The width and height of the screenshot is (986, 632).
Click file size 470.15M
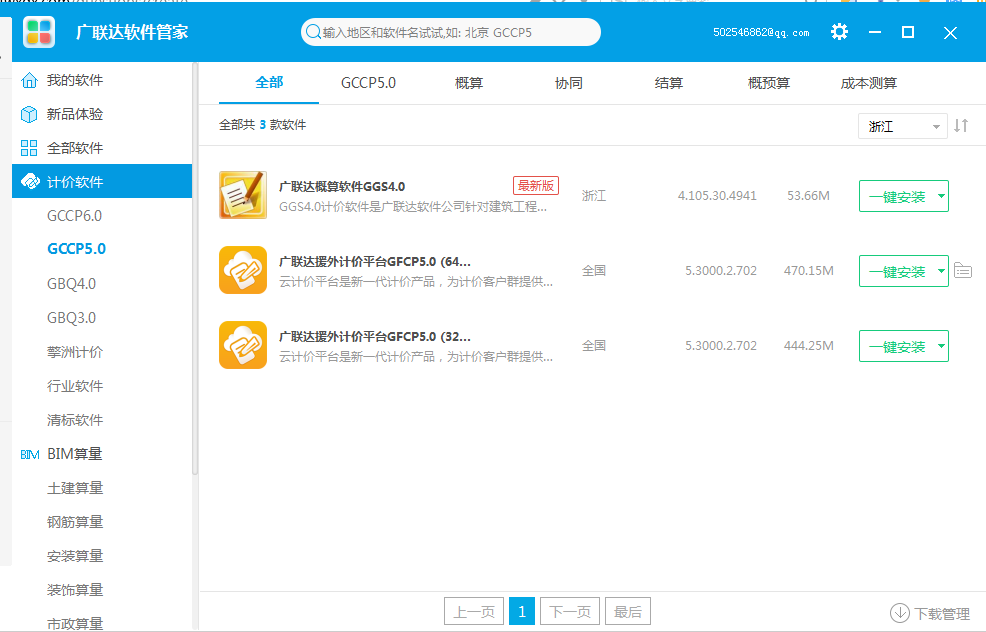[x=809, y=270]
